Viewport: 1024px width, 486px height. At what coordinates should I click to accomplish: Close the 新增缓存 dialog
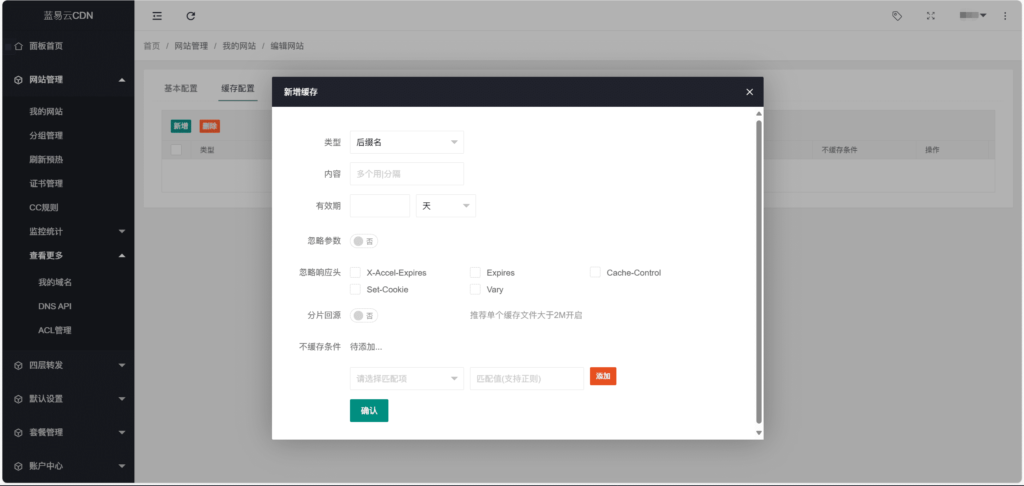[x=749, y=92]
